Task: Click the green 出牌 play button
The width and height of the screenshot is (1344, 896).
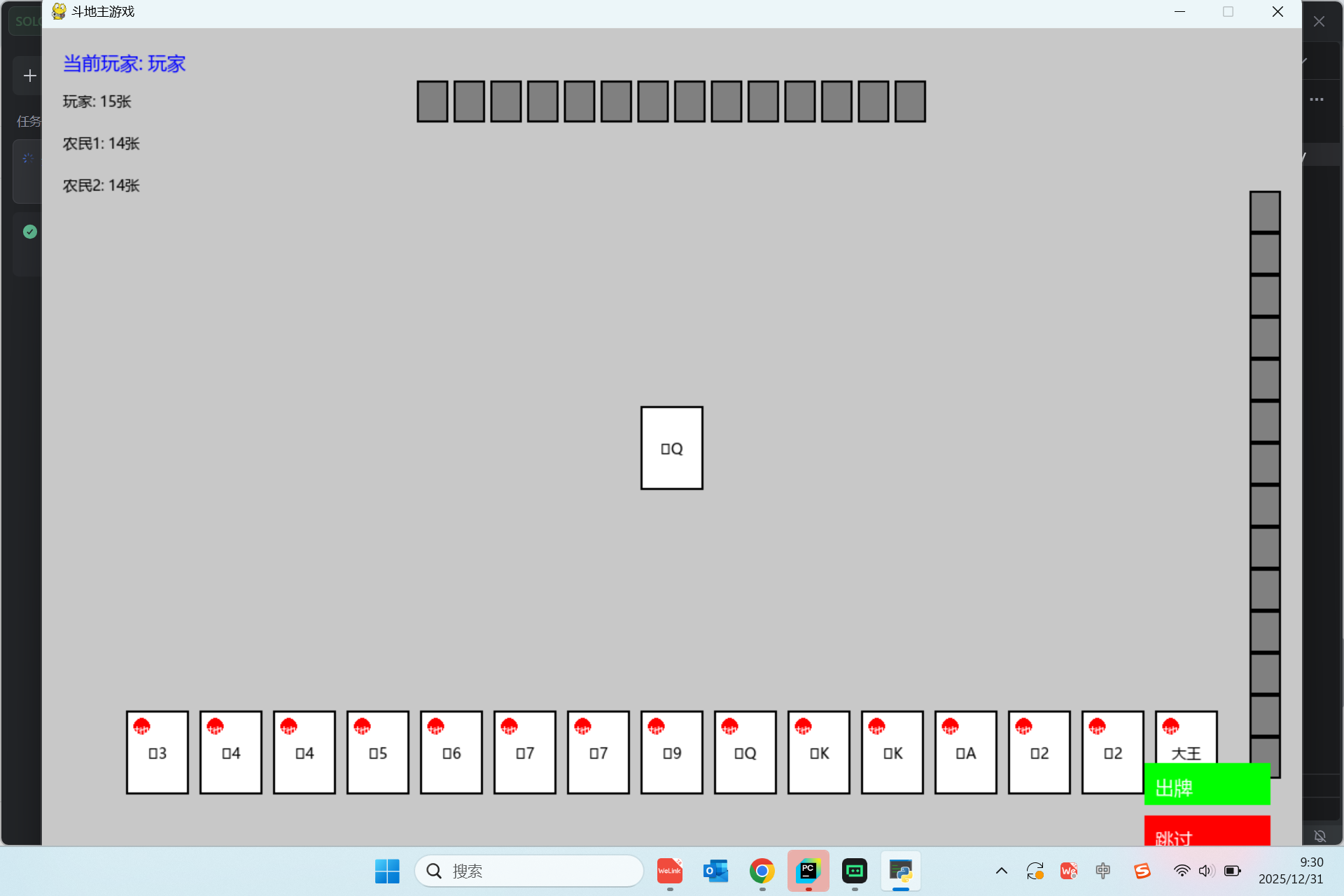Action: click(1207, 785)
